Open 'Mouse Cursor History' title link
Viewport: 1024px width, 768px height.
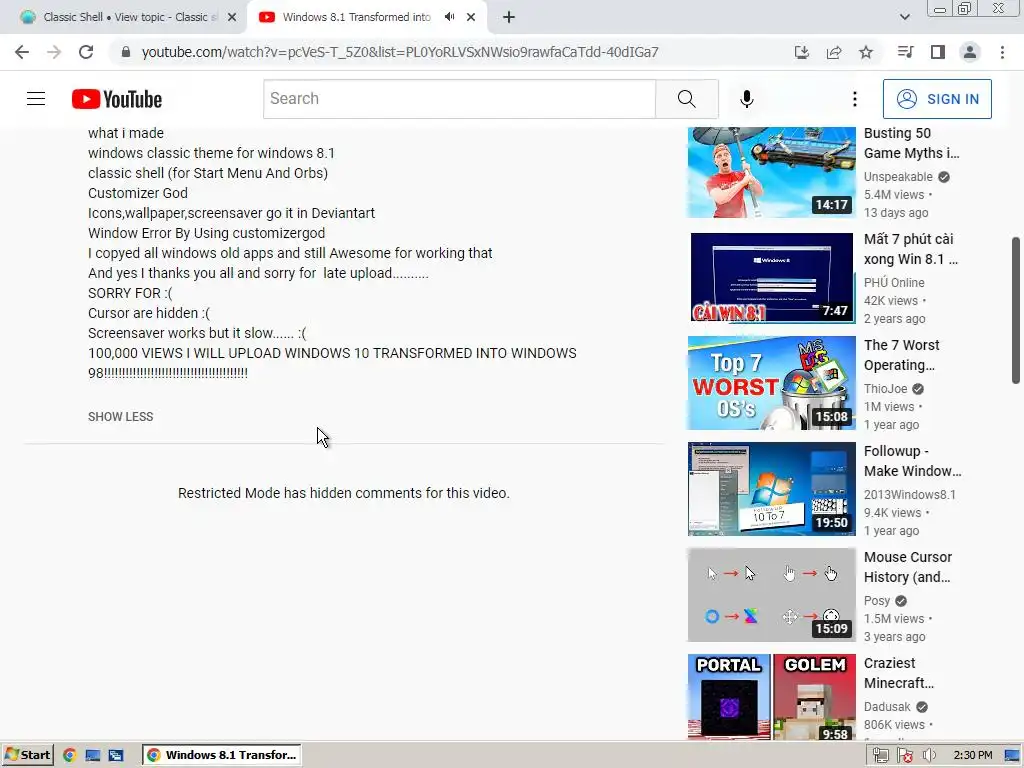tap(908, 568)
